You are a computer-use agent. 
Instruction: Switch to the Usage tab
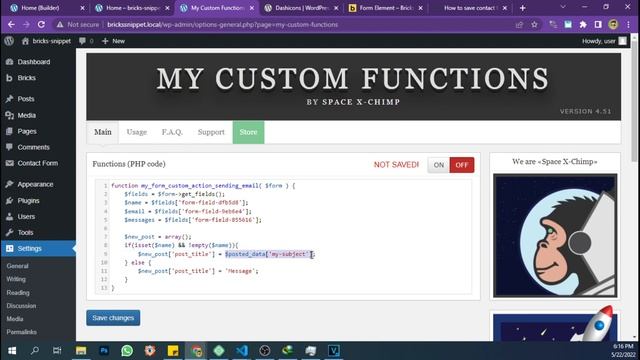tap(136, 132)
